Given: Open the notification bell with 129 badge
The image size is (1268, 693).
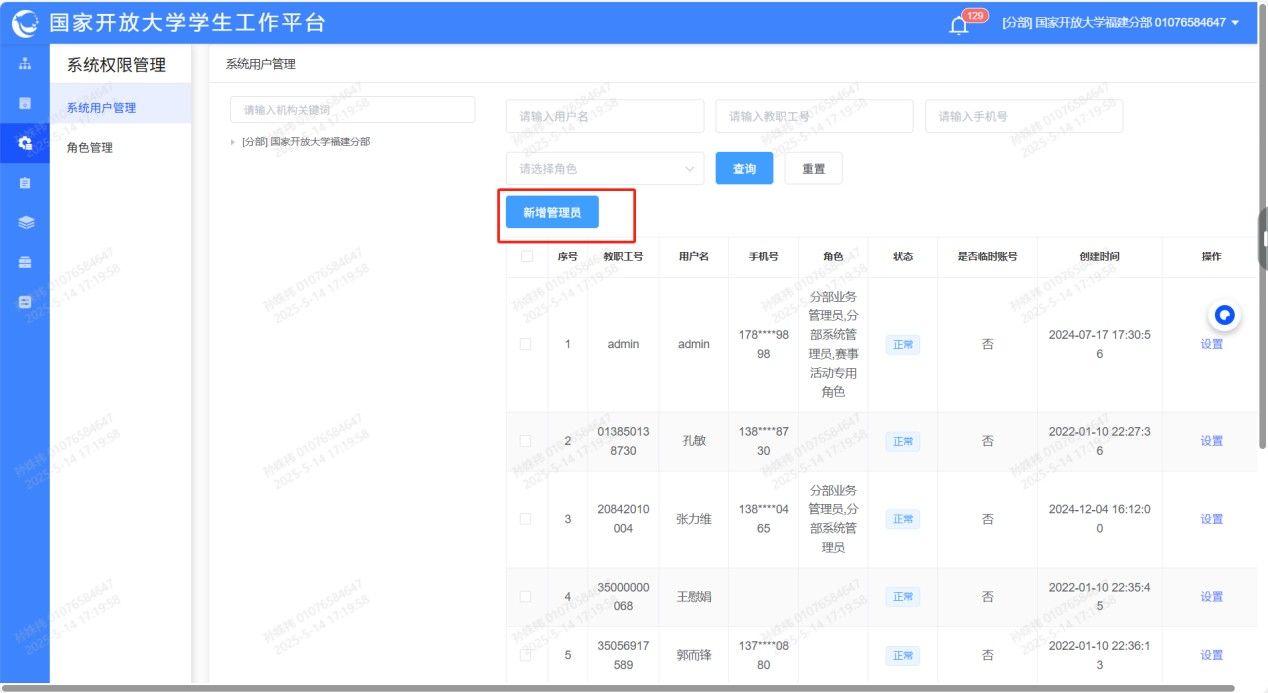Looking at the screenshot, I should pyautogui.click(x=959, y=24).
